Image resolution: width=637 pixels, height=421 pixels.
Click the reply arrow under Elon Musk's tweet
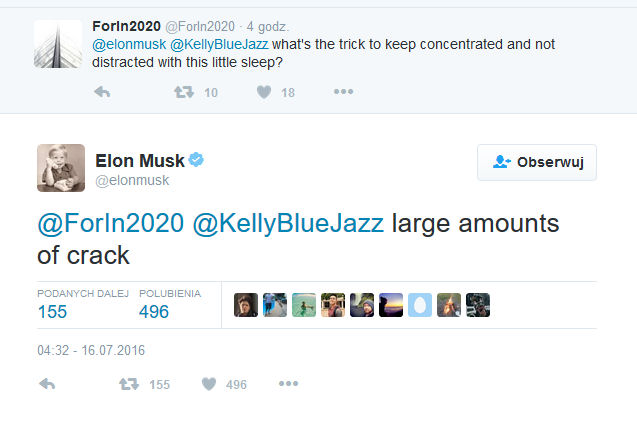coord(47,384)
